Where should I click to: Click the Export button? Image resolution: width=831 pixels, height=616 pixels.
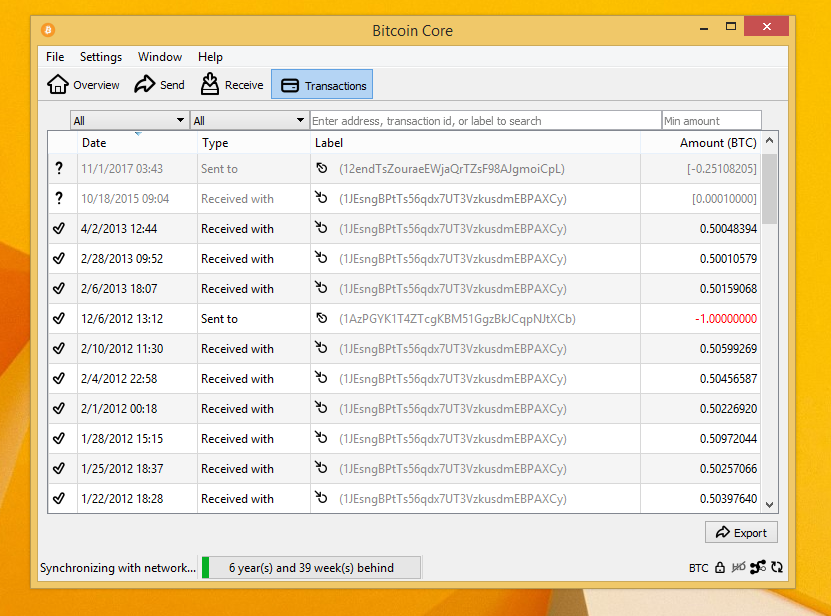[741, 532]
